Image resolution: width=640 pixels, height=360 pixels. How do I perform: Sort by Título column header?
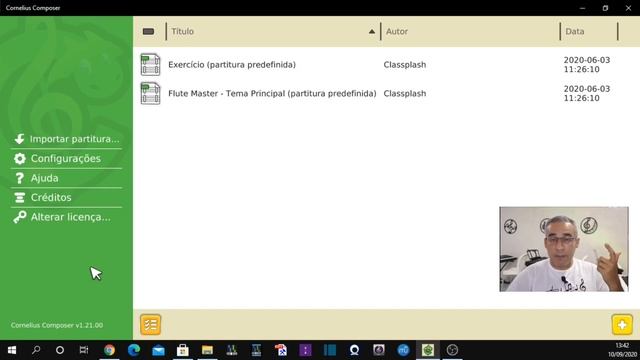click(182, 31)
